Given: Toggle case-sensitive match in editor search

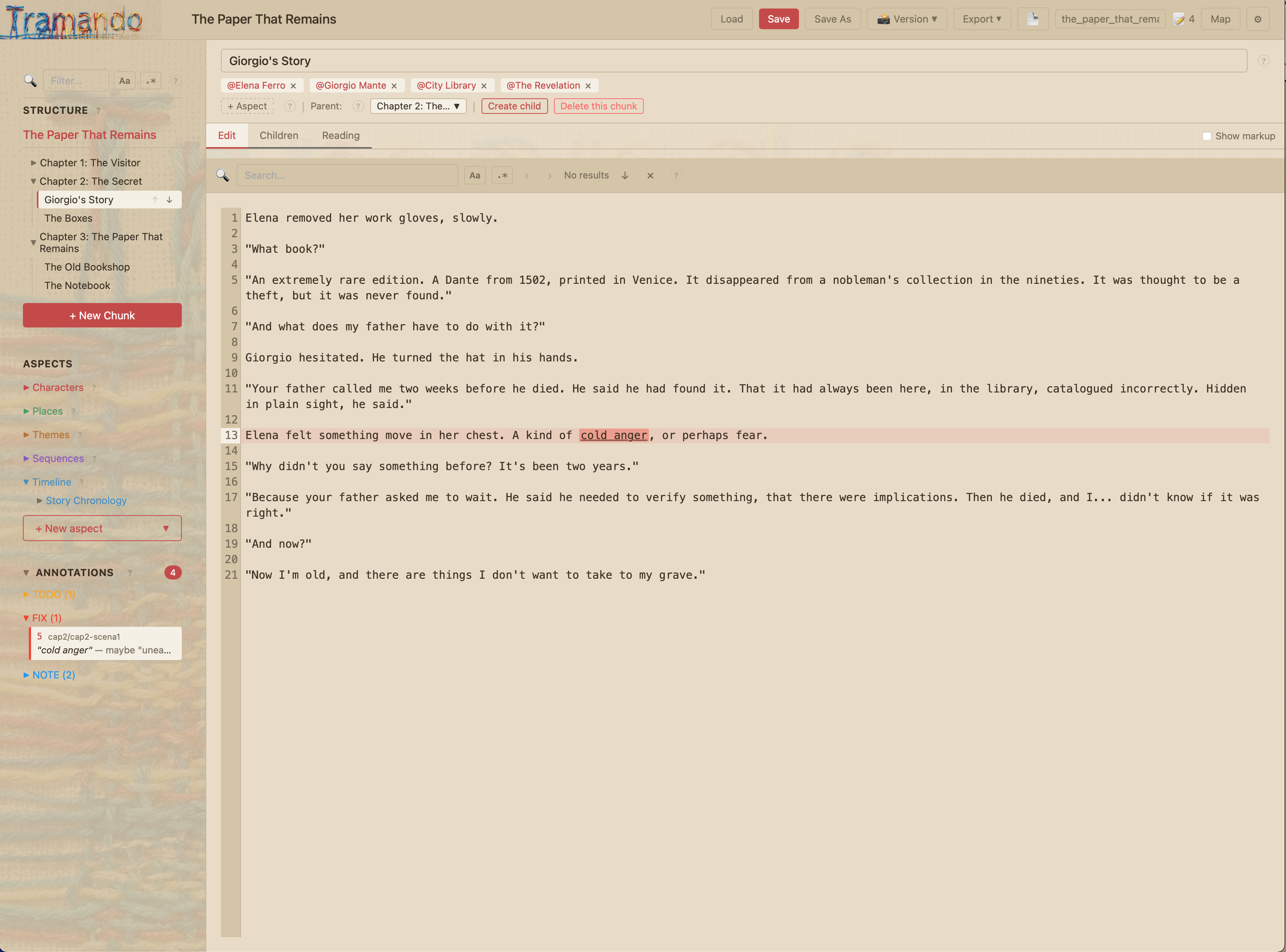Looking at the screenshot, I should [475, 176].
